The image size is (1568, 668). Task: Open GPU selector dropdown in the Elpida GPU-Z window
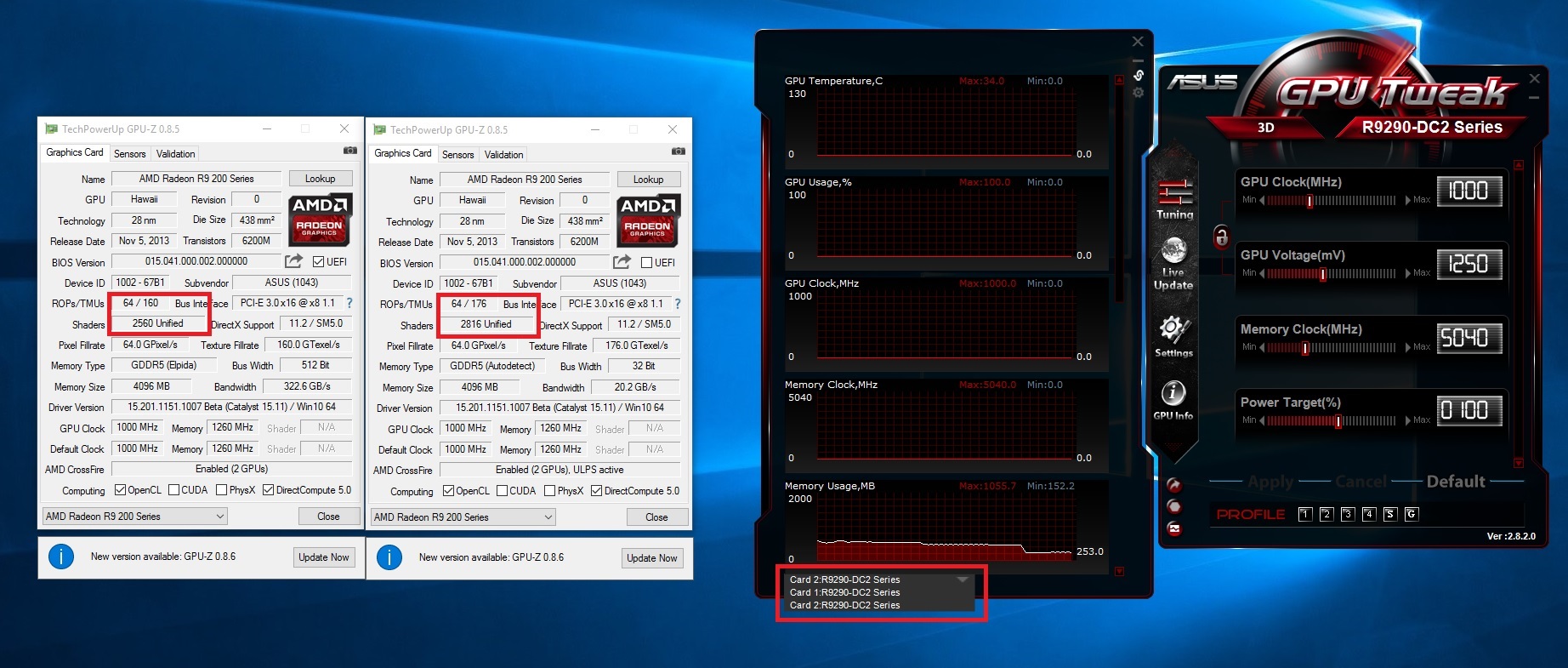click(x=135, y=517)
